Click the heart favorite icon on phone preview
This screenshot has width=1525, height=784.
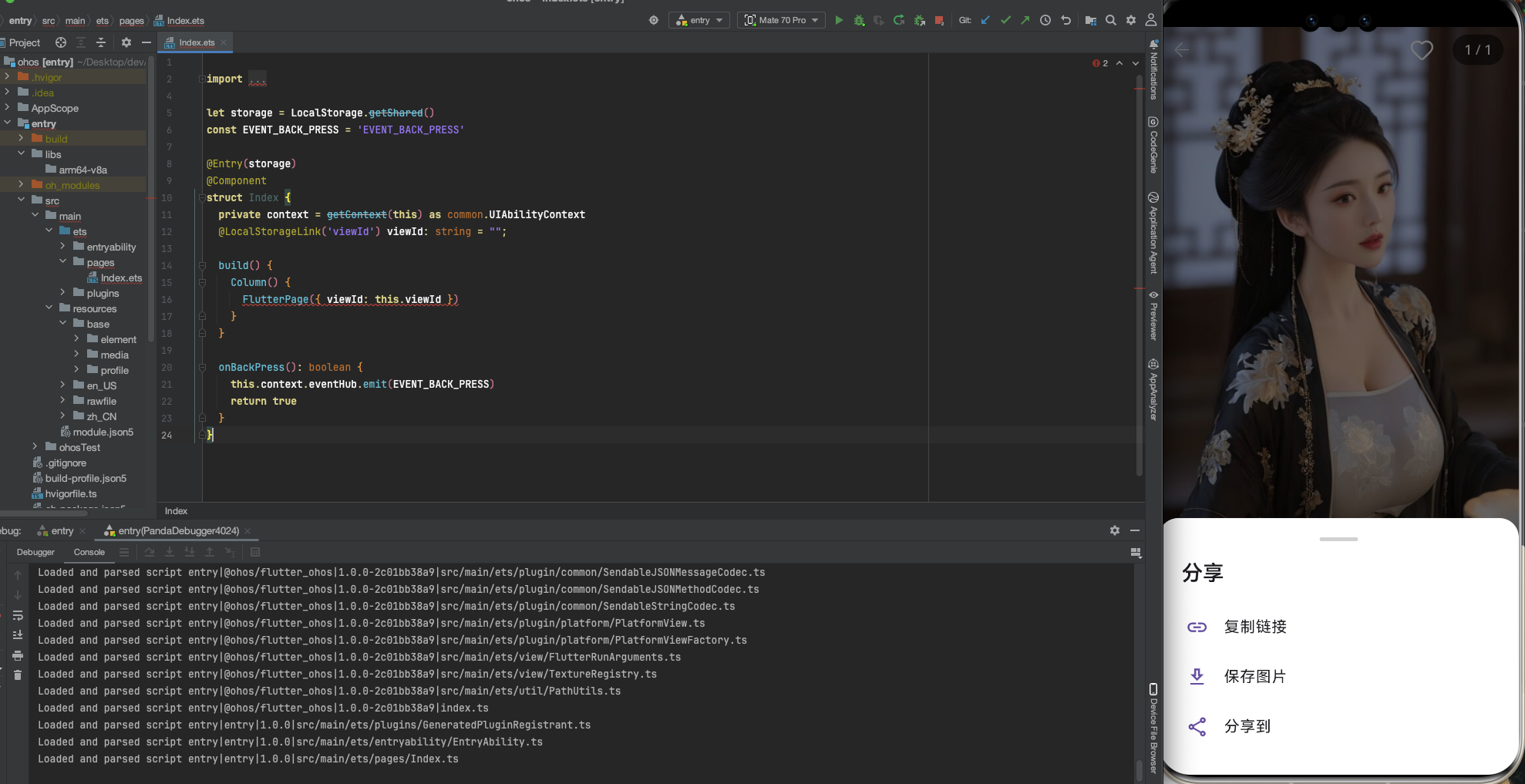click(x=1422, y=50)
